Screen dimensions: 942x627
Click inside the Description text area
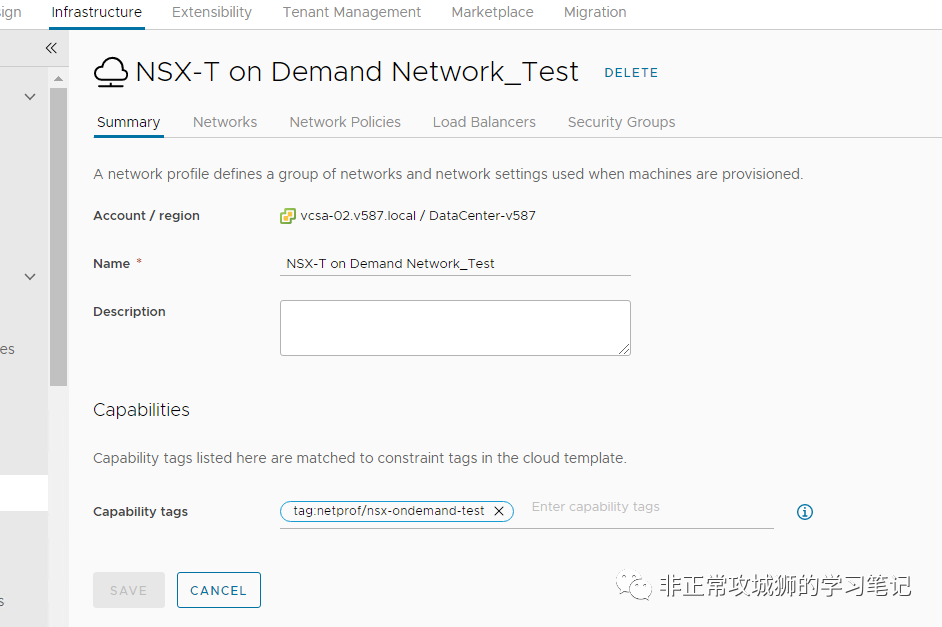tap(455, 328)
